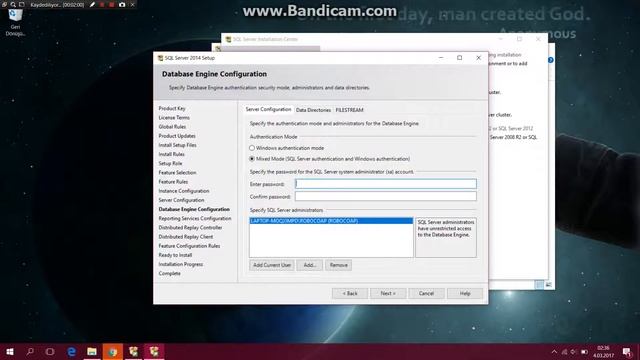This screenshot has height=360, width=640.
Task: Select the ROBOCOAP administrator entry in list
Action: pos(331,221)
